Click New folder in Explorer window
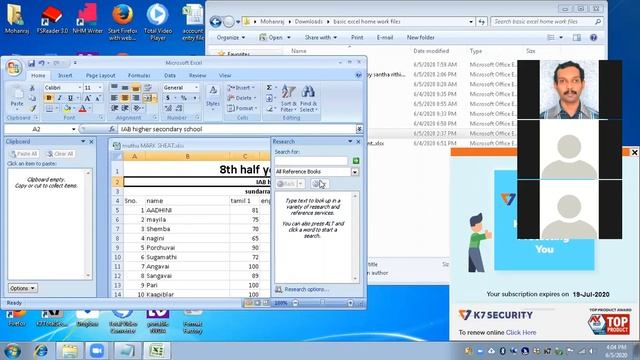This screenshot has width=640, height=360. (420, 38)
